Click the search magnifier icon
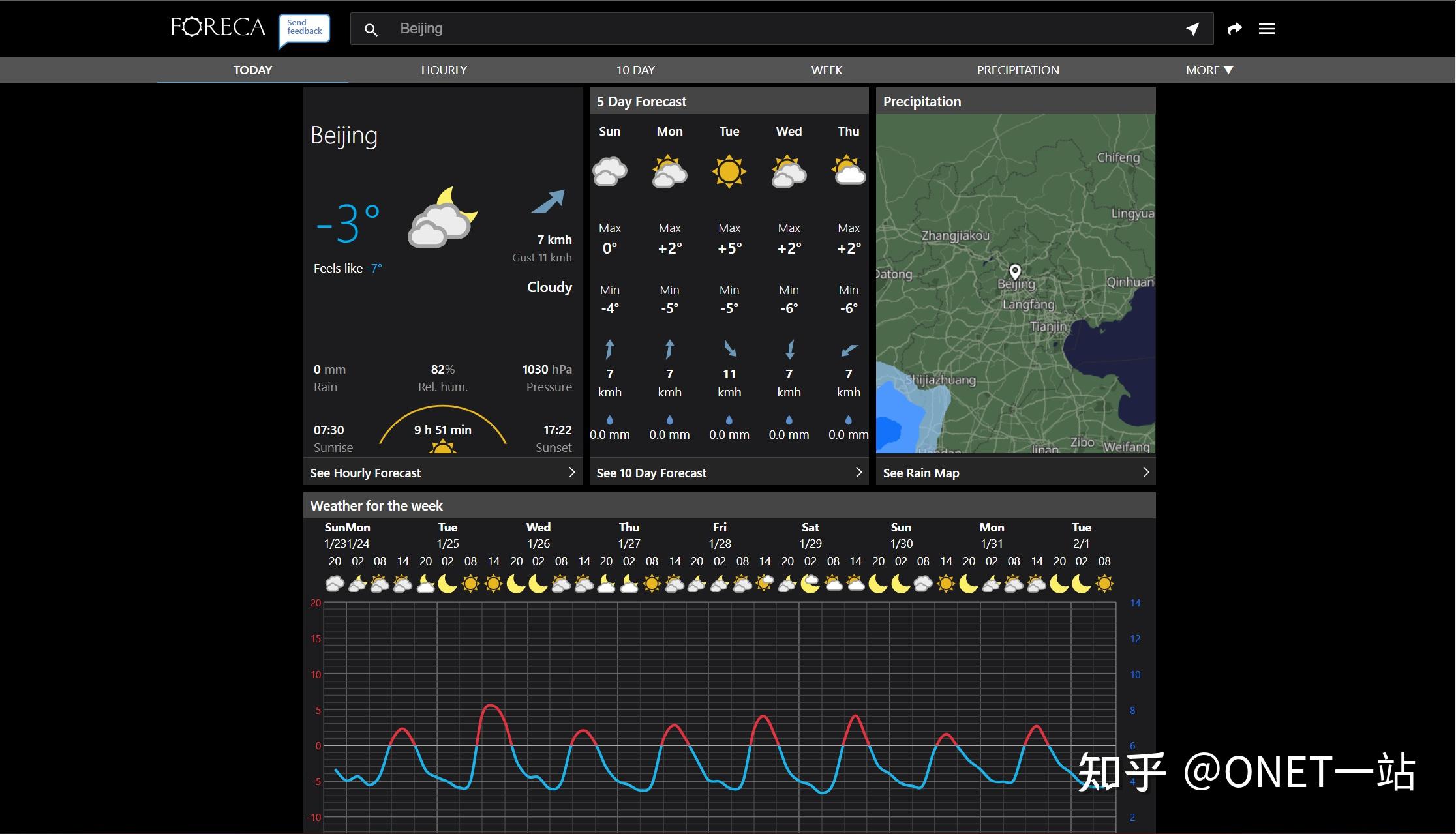 [371, 29]
